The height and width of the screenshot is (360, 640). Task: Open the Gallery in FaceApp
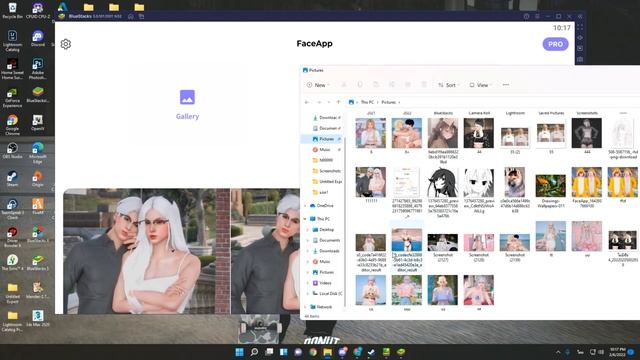pyautogui.click(x=187, y=105)
